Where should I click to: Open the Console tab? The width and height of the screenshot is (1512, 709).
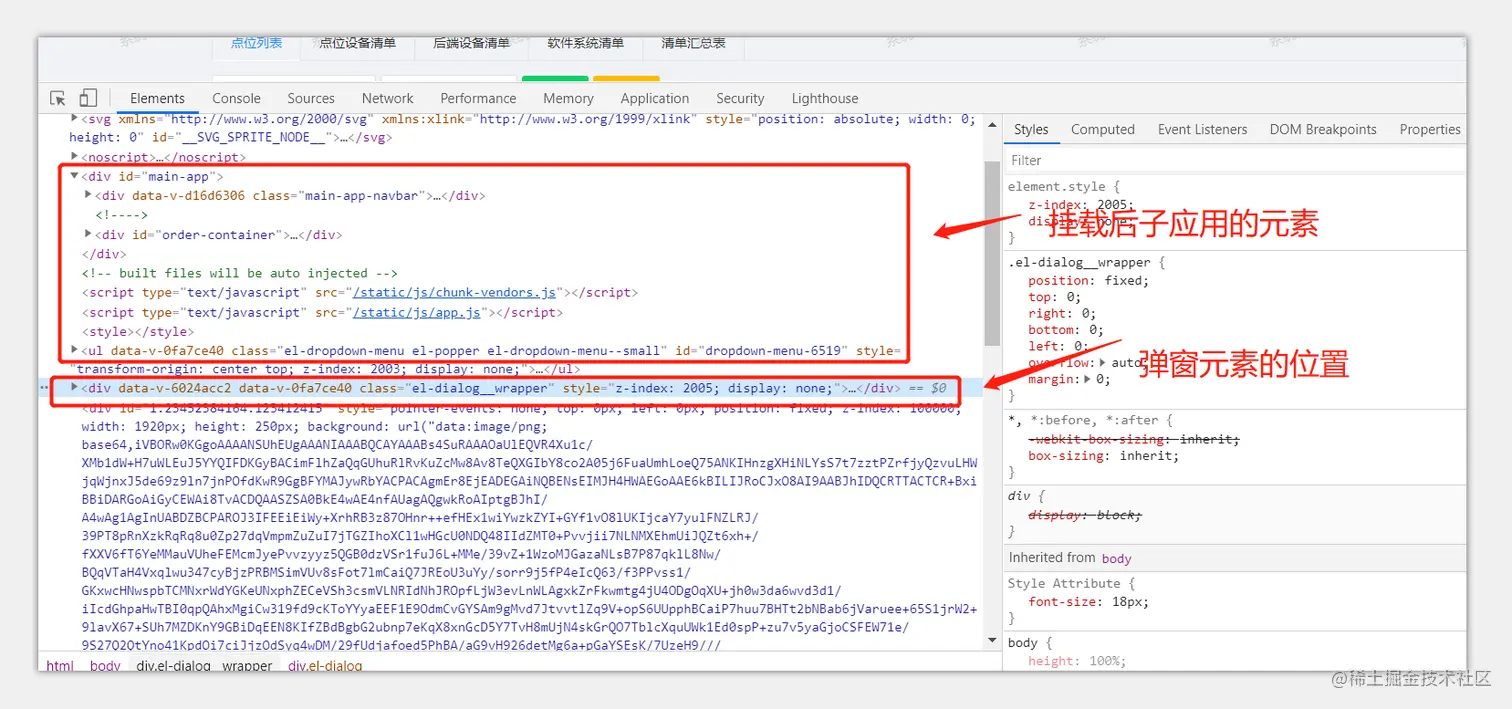pos(236,98)
